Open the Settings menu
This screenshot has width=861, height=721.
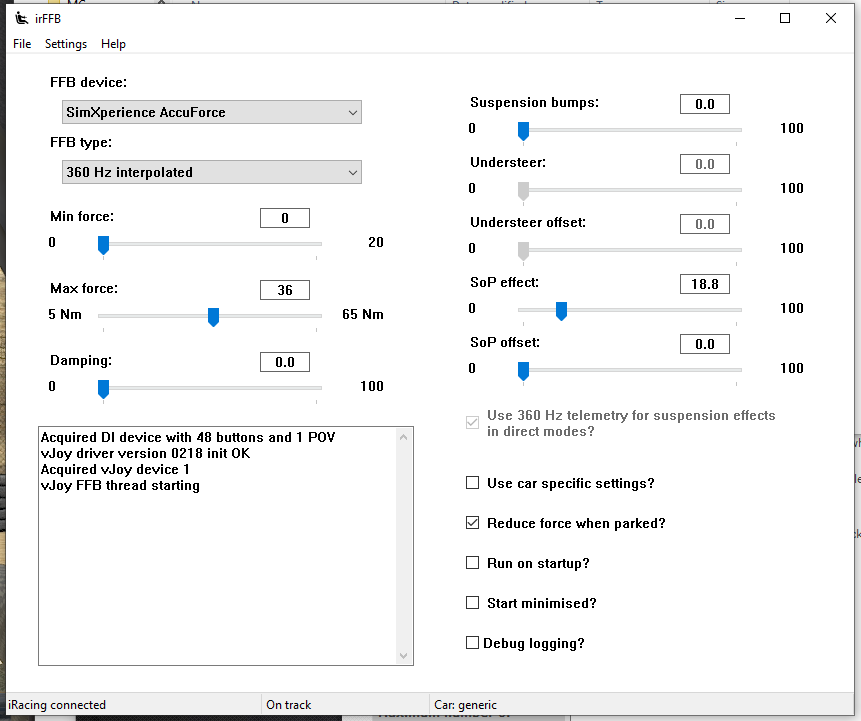click(66, 44)
